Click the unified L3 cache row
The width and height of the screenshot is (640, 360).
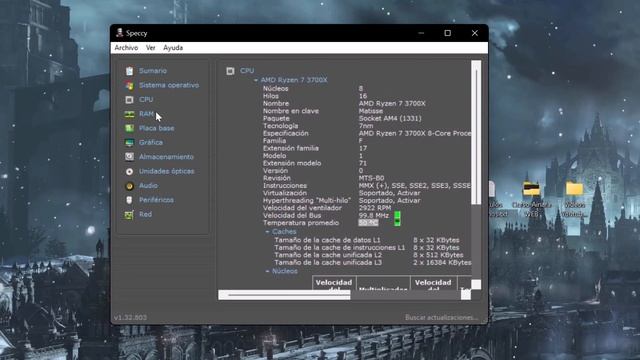(x=372, y=262)
